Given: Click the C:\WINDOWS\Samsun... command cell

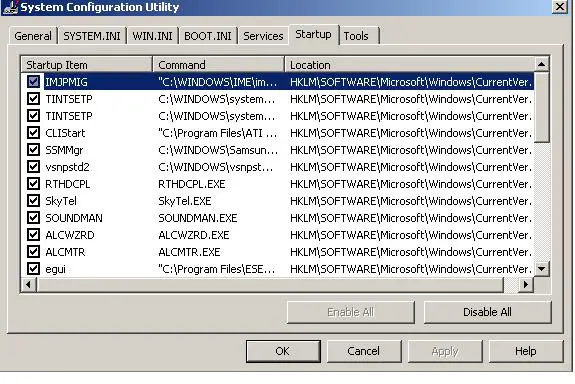Looking at the screenshot, I should 218,150.
